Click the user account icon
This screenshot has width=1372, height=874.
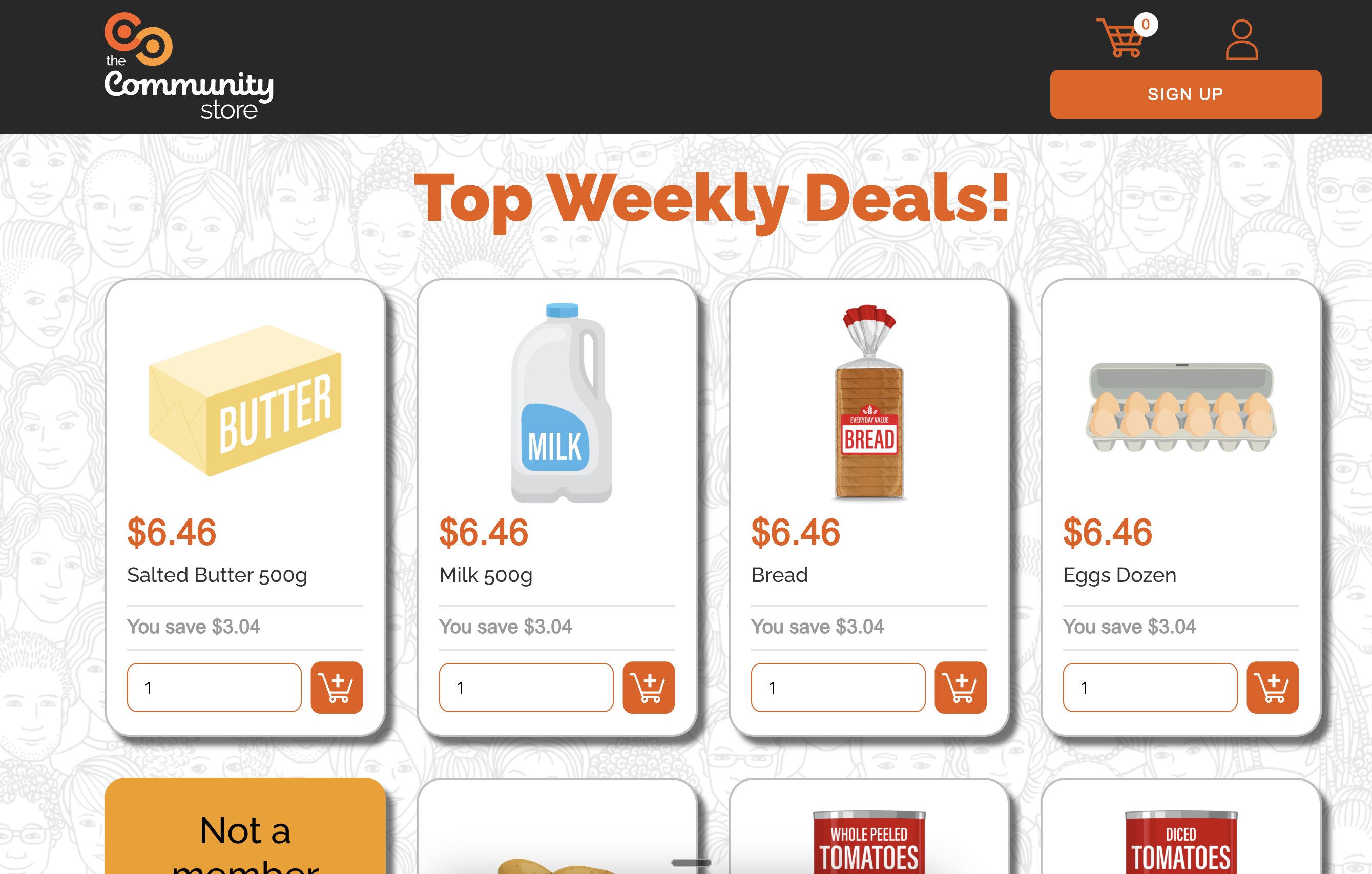tap(1241, 40)
